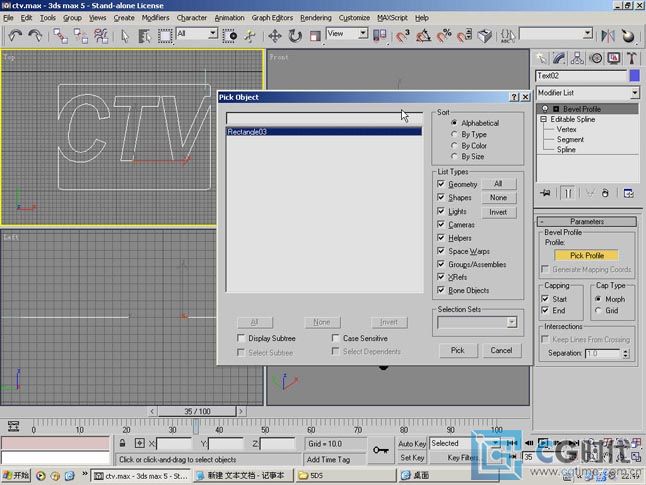Select the Select and Link tool
This screenshot has width=646, height=485.
[x=61, y=36]
